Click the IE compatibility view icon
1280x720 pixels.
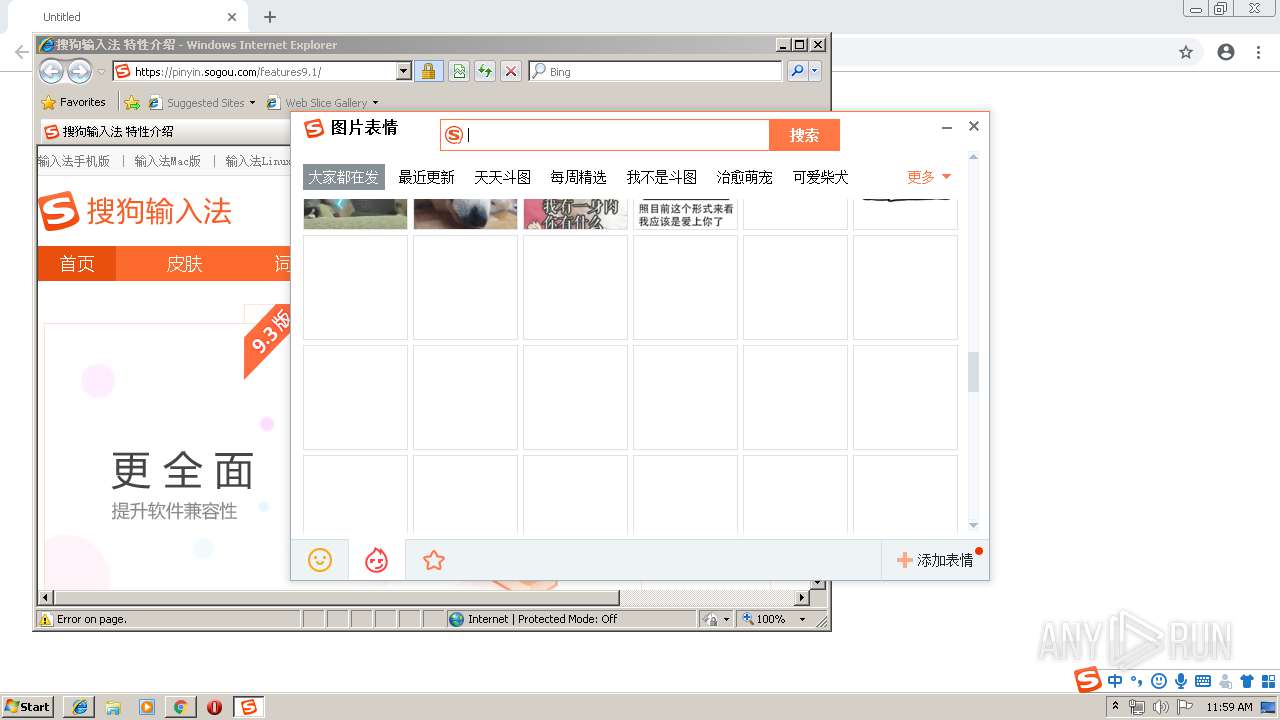click(x=459, y=71)
